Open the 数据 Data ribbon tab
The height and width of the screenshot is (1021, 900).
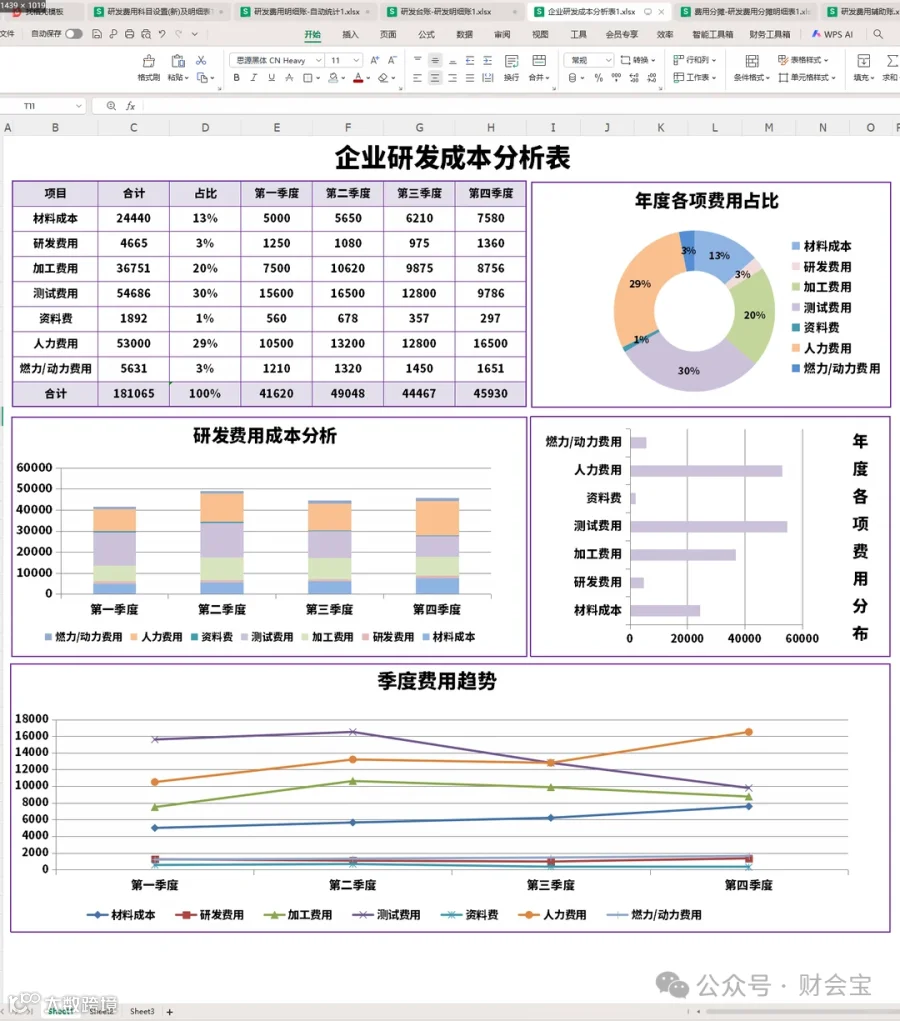tap(464, 35)
